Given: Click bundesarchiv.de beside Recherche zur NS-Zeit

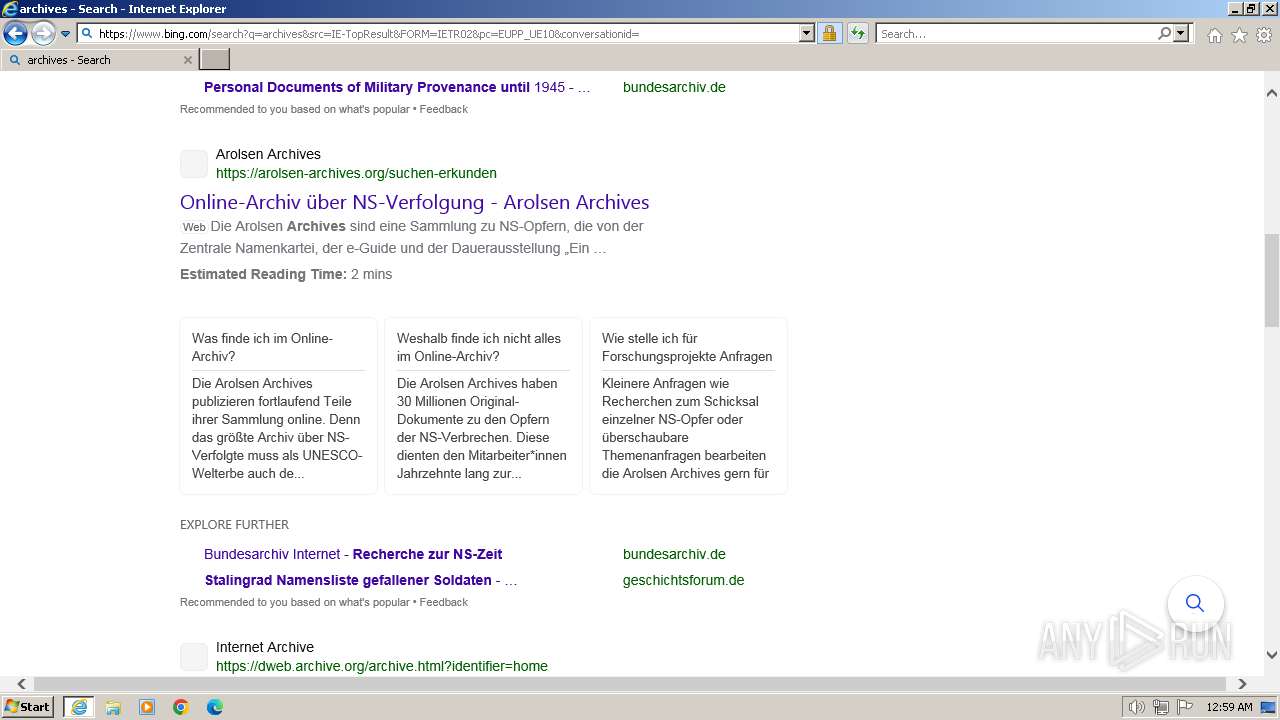Looking at the screenshot, I should pos(674,554).
